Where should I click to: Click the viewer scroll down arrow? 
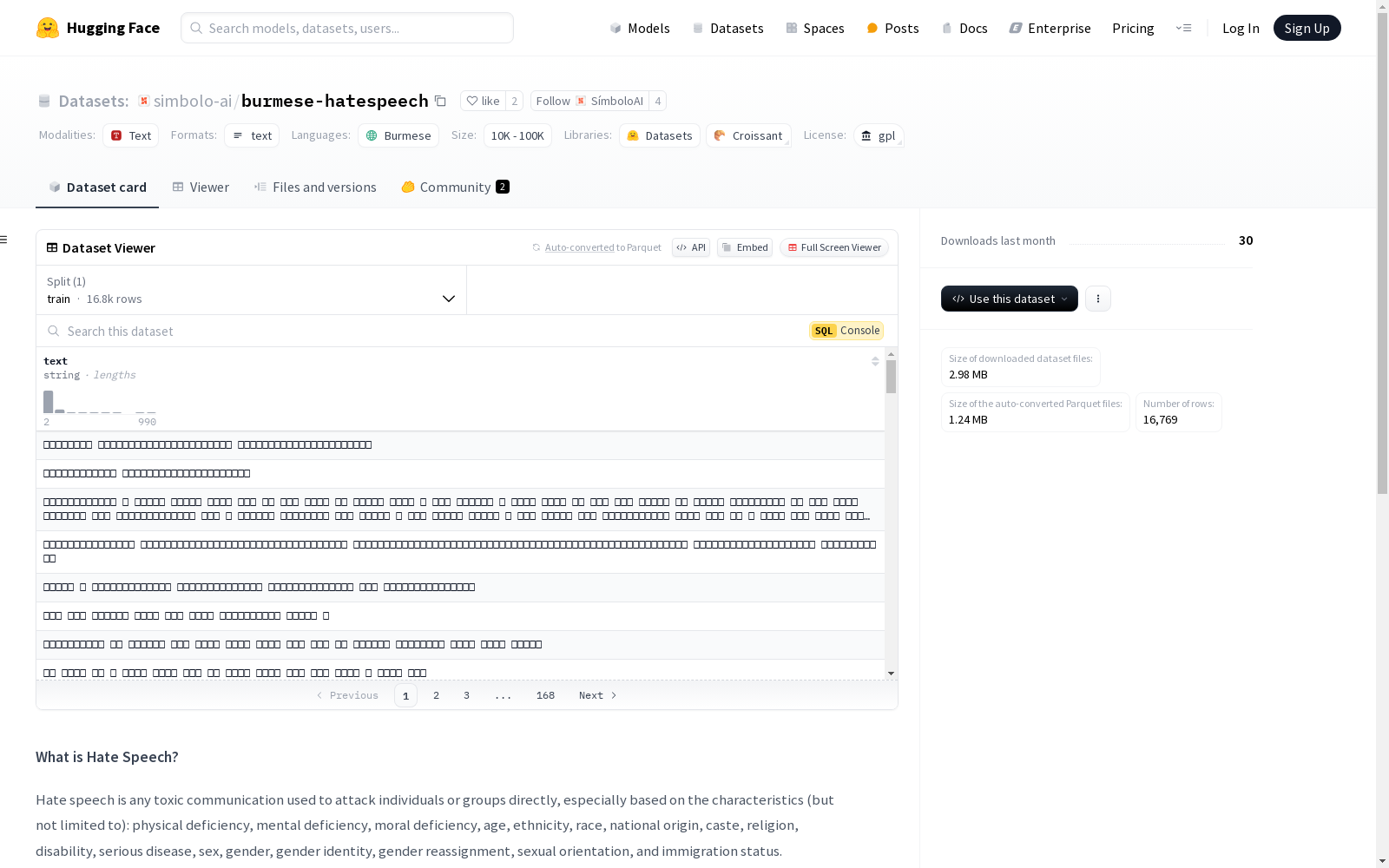point(891,674)
